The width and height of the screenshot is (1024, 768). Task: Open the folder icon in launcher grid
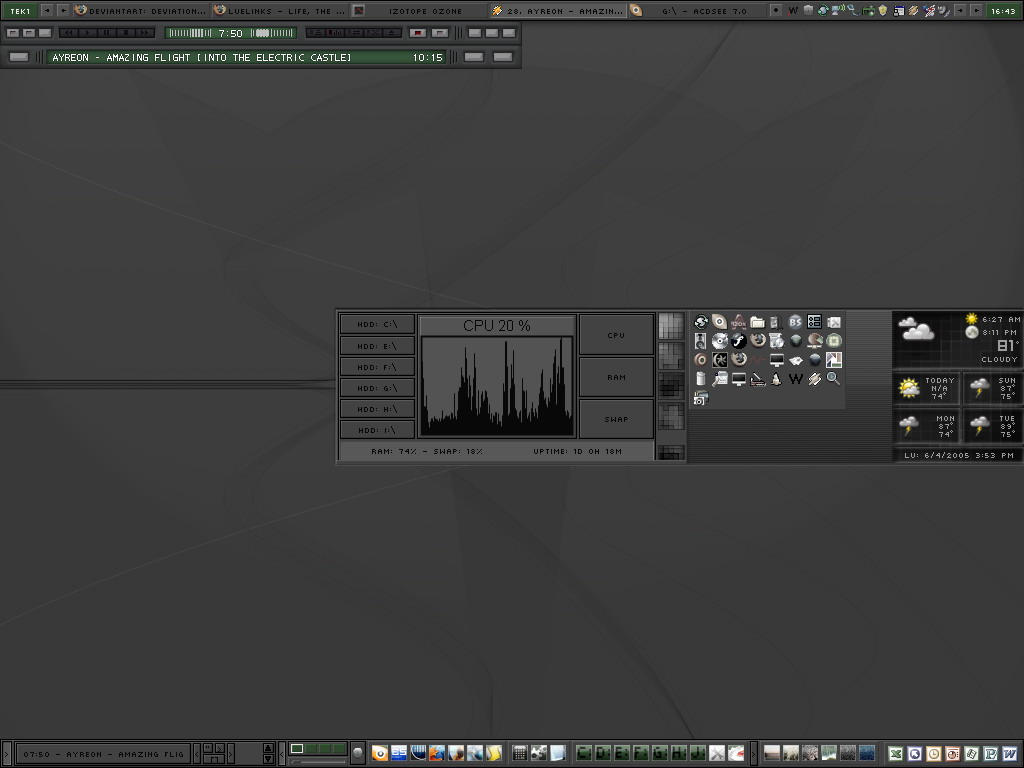pyautogui.click(x=757, y=322)
